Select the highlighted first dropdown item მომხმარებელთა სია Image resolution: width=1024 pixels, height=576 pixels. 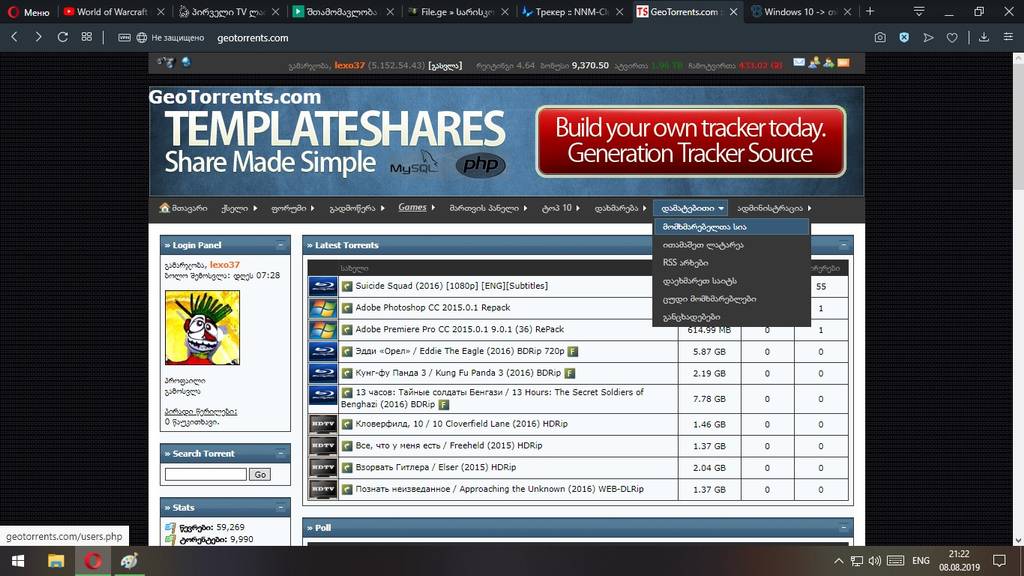[731, 227]
